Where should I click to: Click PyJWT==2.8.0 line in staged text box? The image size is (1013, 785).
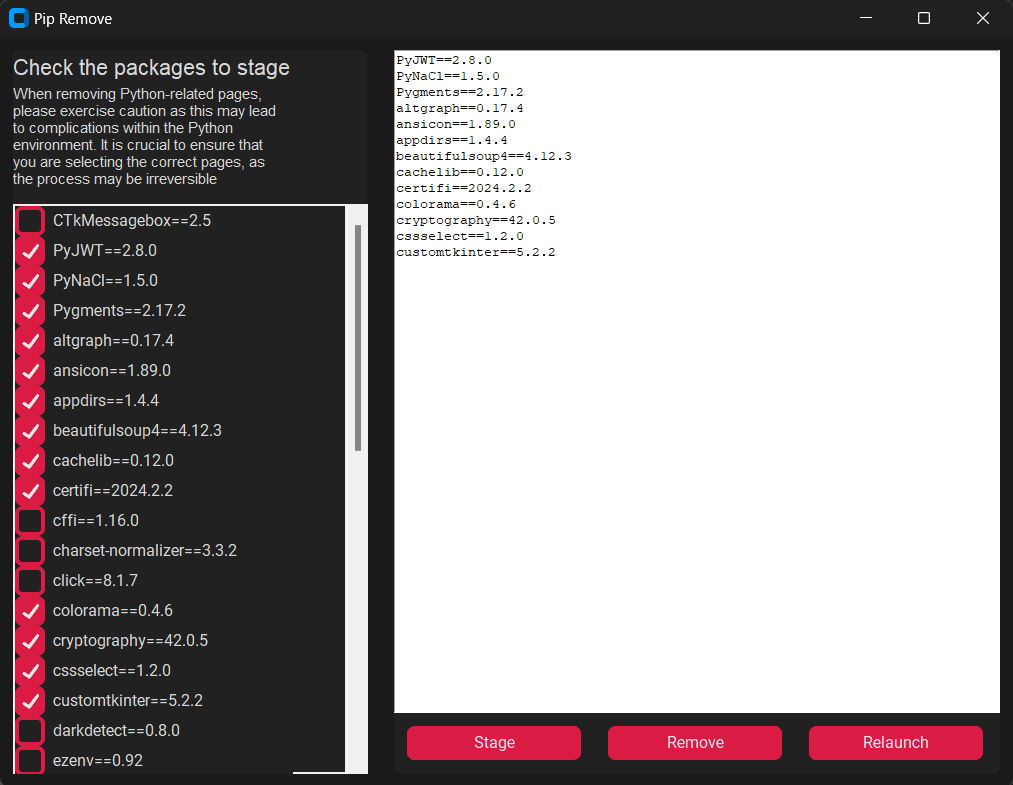click(444, 60)
